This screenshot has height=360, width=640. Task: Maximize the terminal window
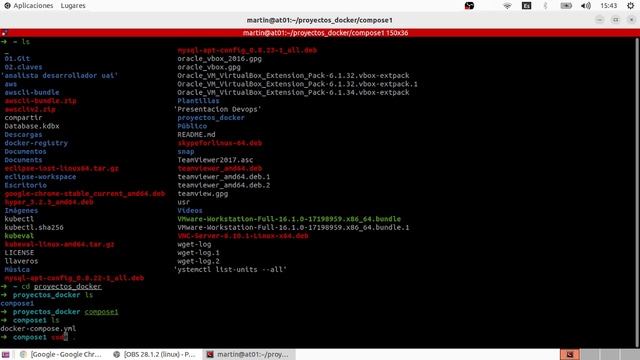coord(616,20)
